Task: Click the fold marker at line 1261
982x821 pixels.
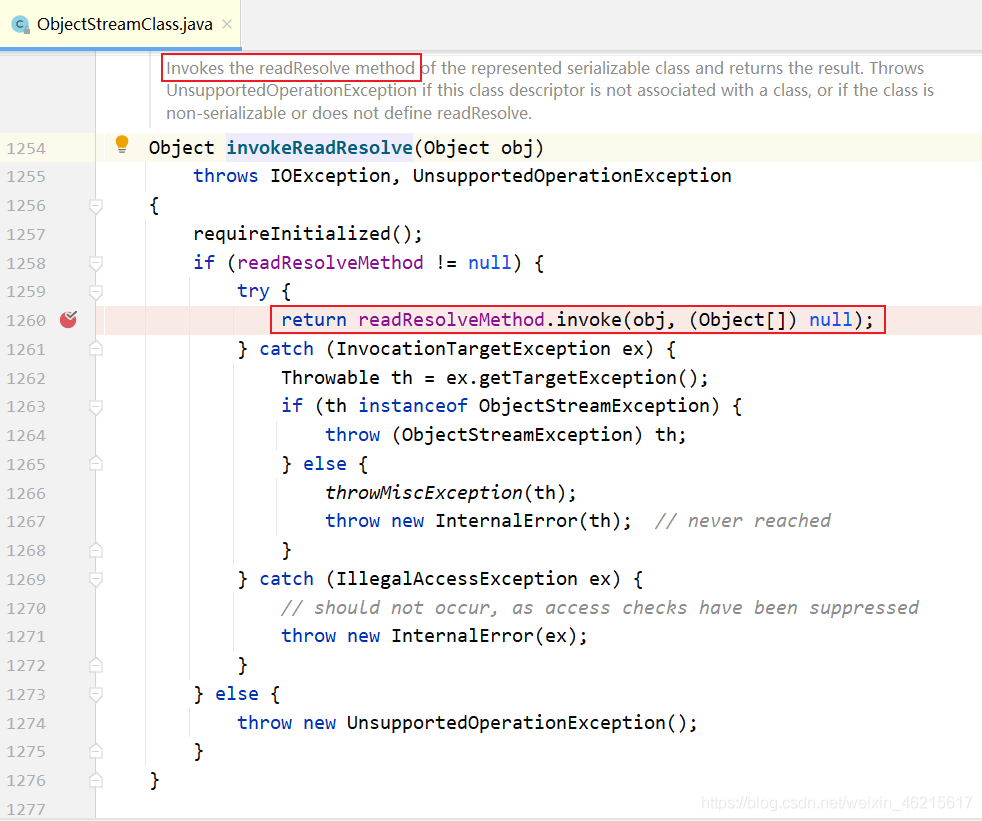Action: point(96,349)
